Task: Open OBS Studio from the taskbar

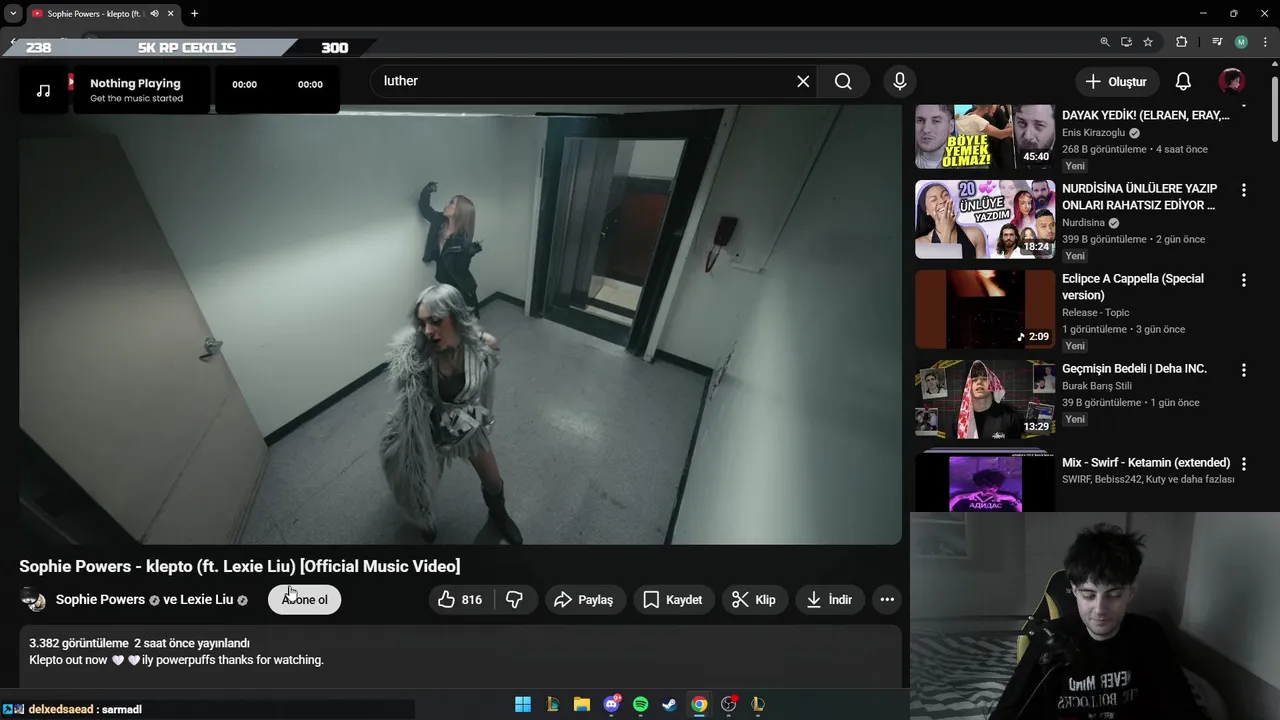Action: click(729, 704)
